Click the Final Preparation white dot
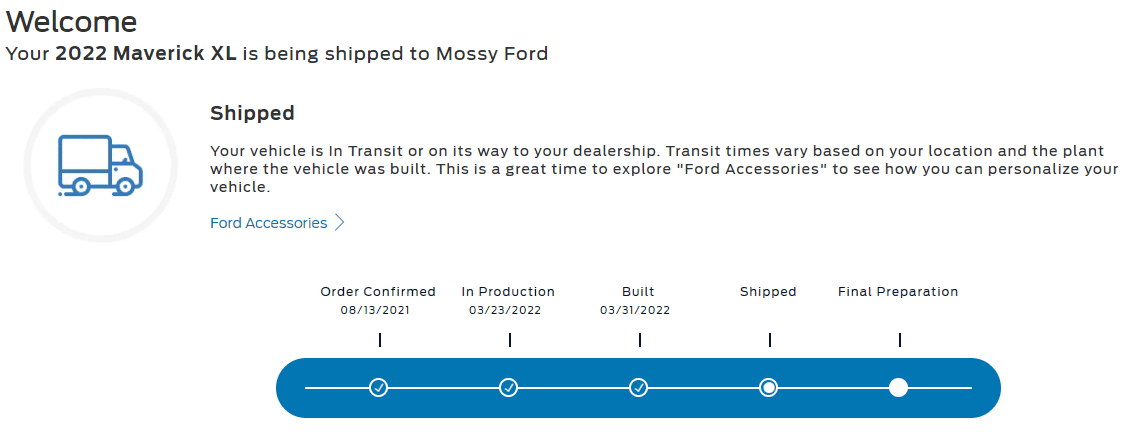The width and height of the screenshot is (1142, 440). coord(899,388)
